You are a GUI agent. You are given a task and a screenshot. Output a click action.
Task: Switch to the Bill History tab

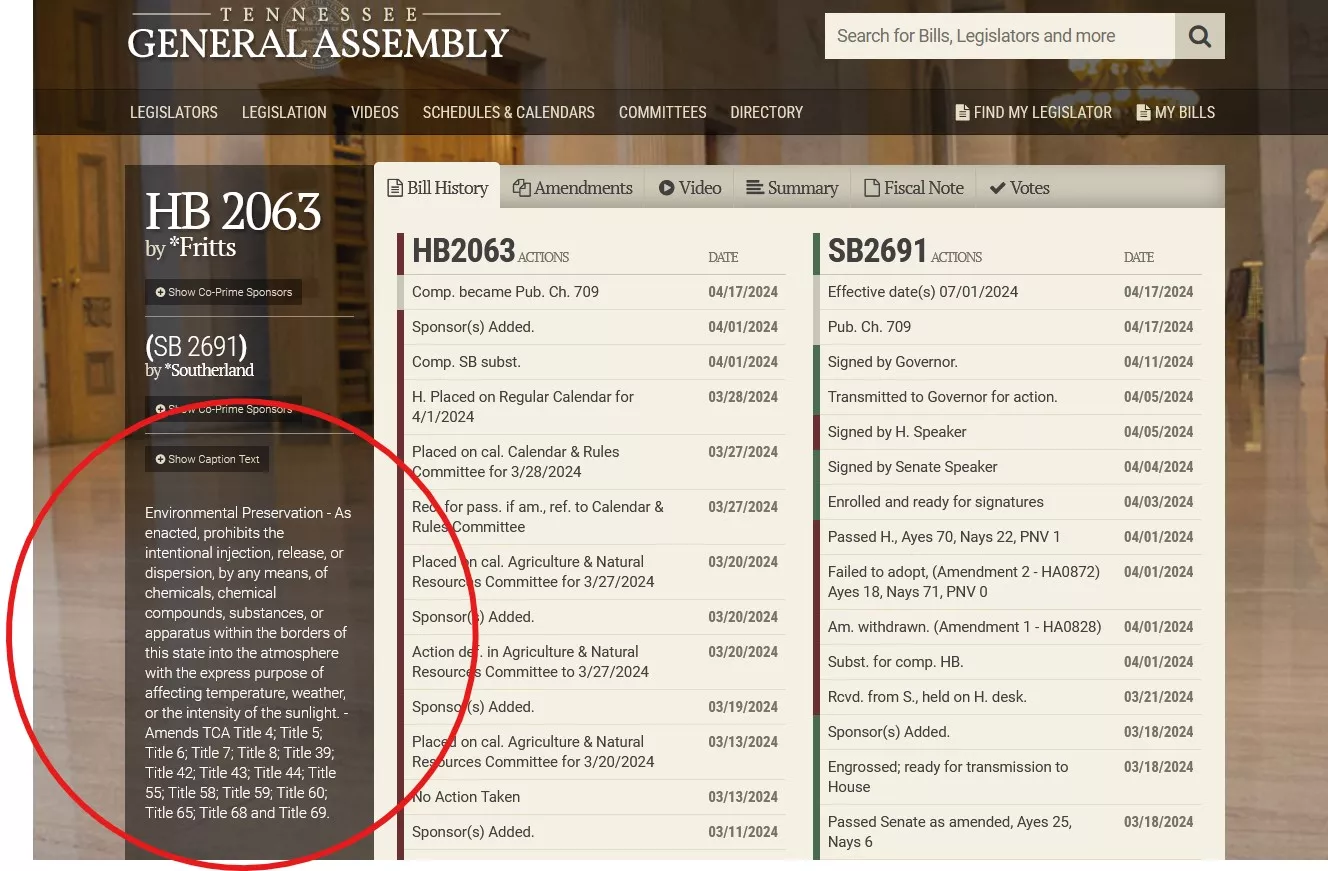pos(438,188)
